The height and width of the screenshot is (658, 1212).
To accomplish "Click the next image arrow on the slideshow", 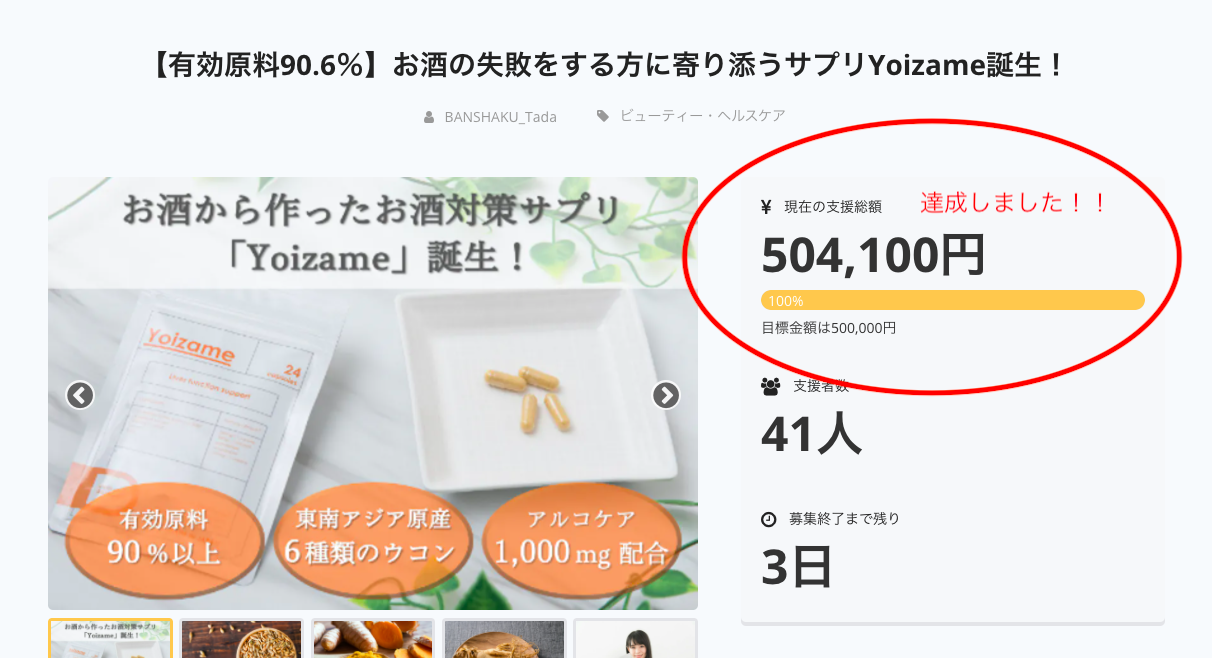I will [666, 395].
